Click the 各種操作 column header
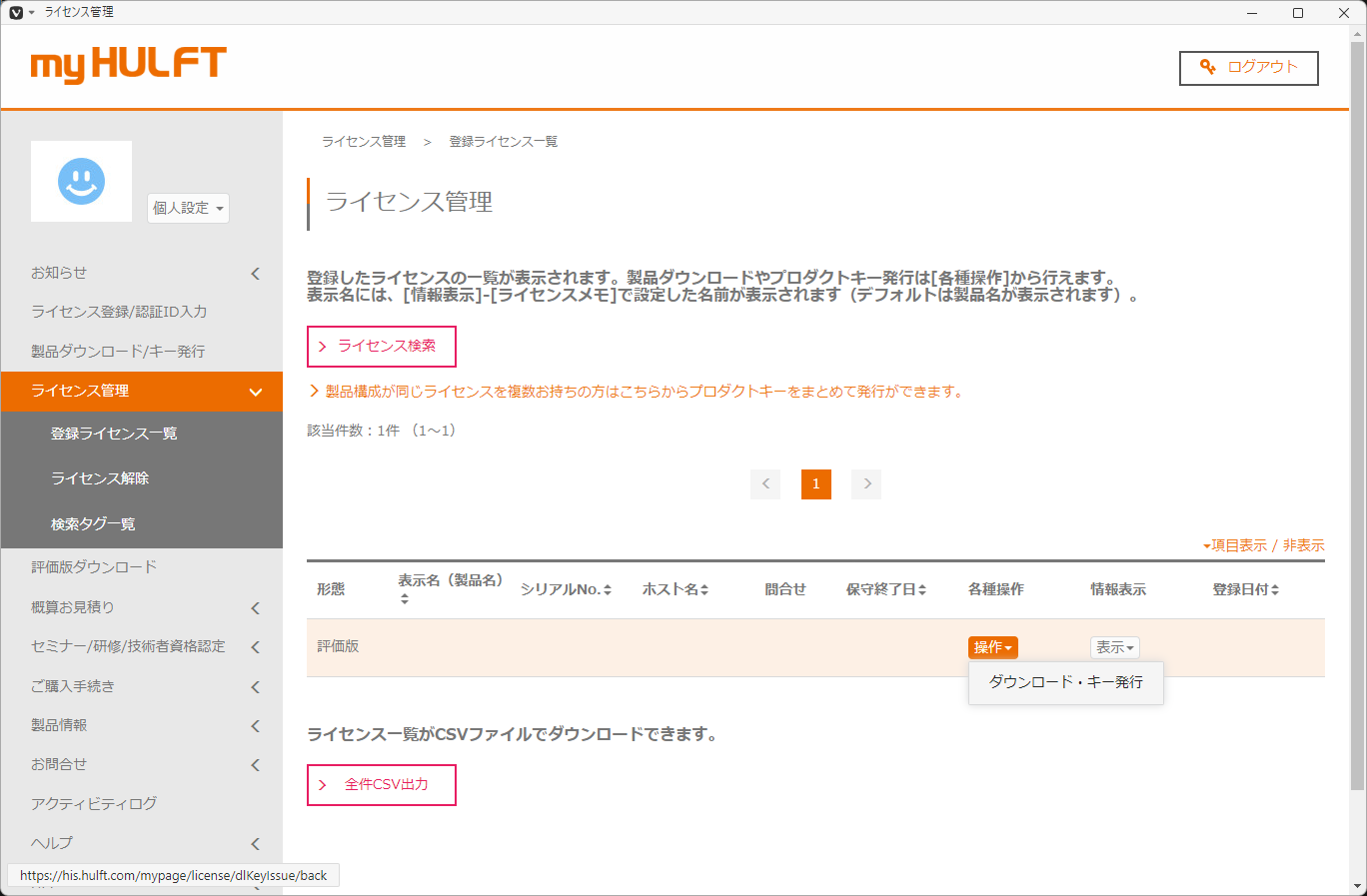1367x896 pixels. [x=996, y=589]
